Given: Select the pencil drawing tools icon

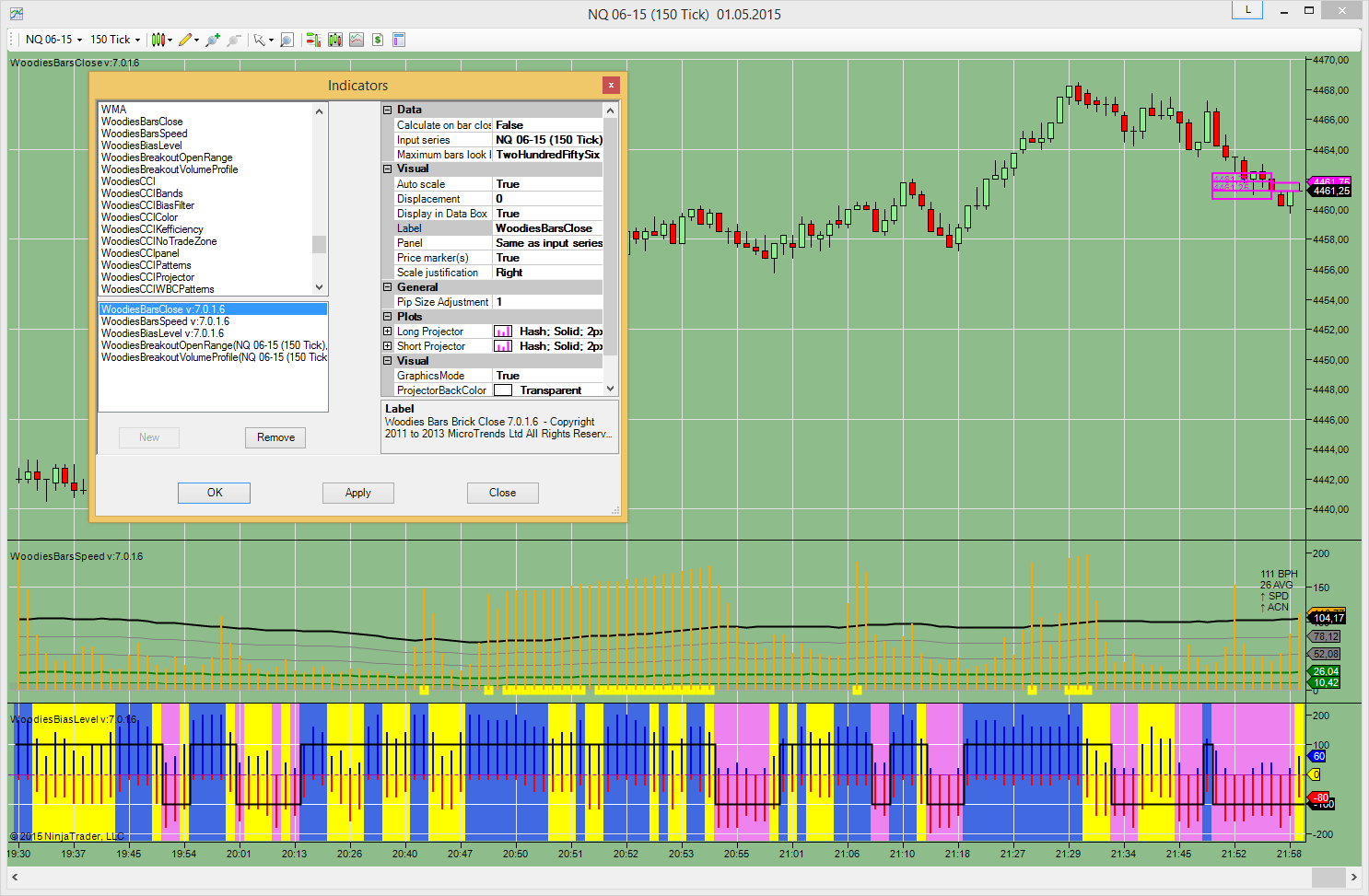Looking at the screenshot, I should pyautogui.click(x=186, y=40).
